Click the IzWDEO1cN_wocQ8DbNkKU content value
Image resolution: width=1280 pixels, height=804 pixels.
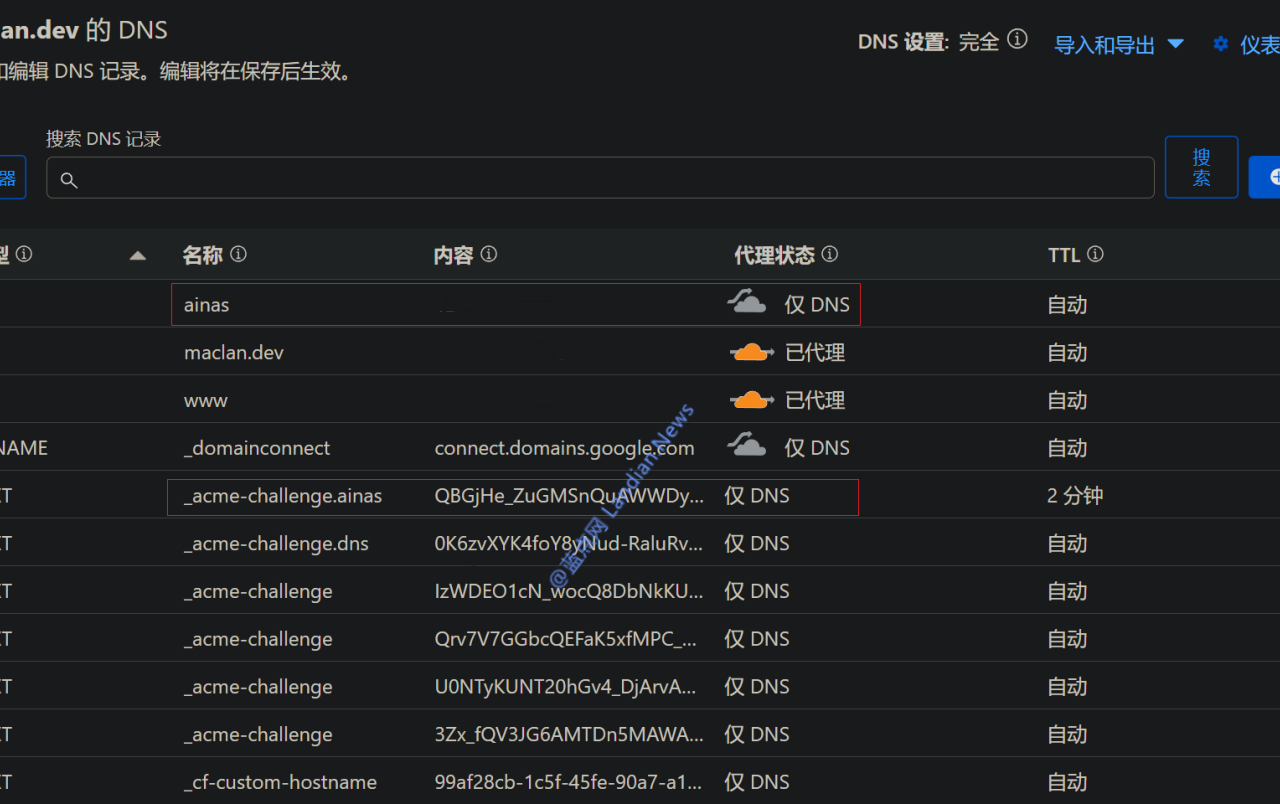pyautogui.click(x=569, y=592)
